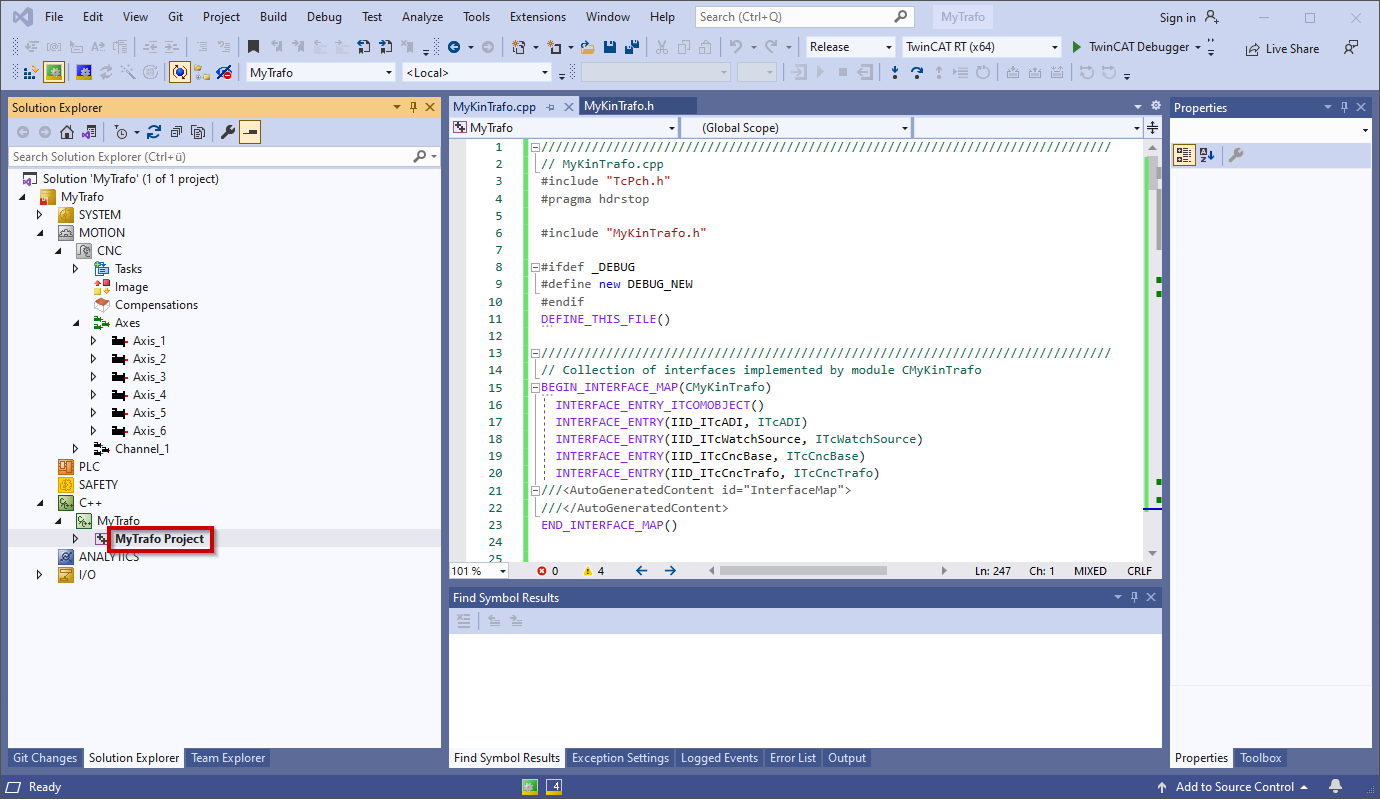Click Categorized view icon in Properties panel
1380x799 pixels.
(x=1184, y=155)
